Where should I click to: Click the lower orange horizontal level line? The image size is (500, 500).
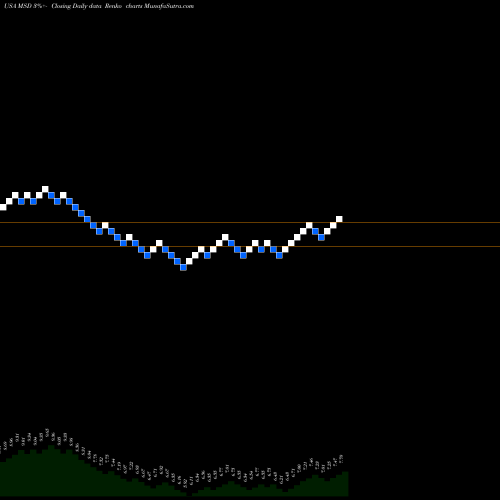[250, 247]
